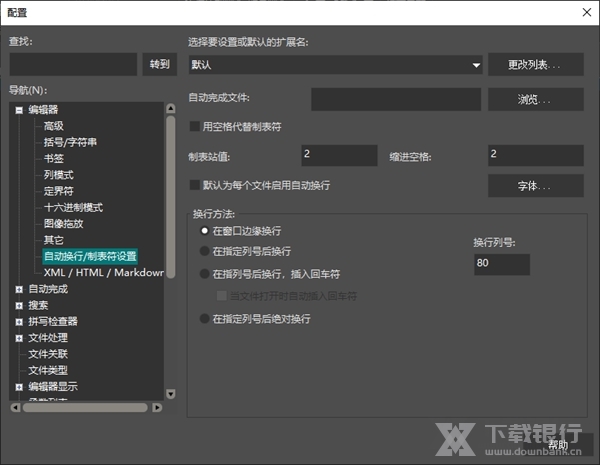Click navigation tree scroll up arrow
600x465 pixels.
coord(171,109)
